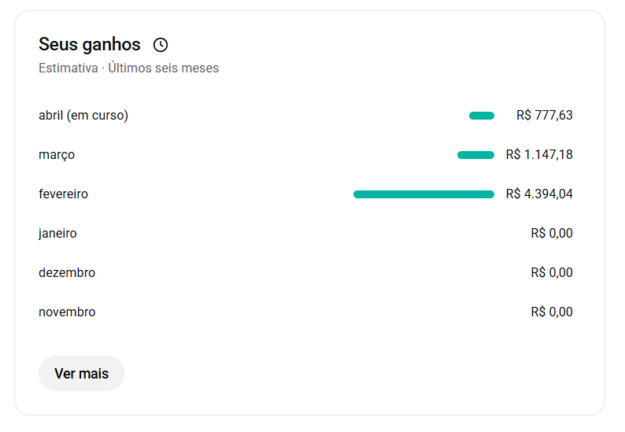Image resolution: width=625 pixels, height=432 pixels.
Task: Click dezembro's R$ 0,00 amount
Action: pos(551,272)
